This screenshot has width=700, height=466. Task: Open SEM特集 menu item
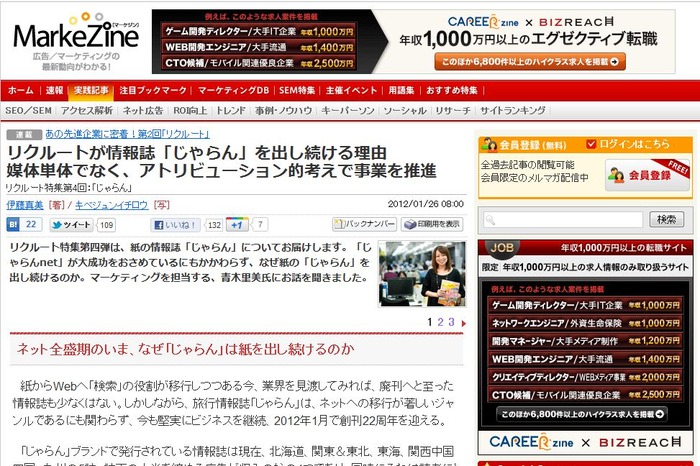[297, 90]
